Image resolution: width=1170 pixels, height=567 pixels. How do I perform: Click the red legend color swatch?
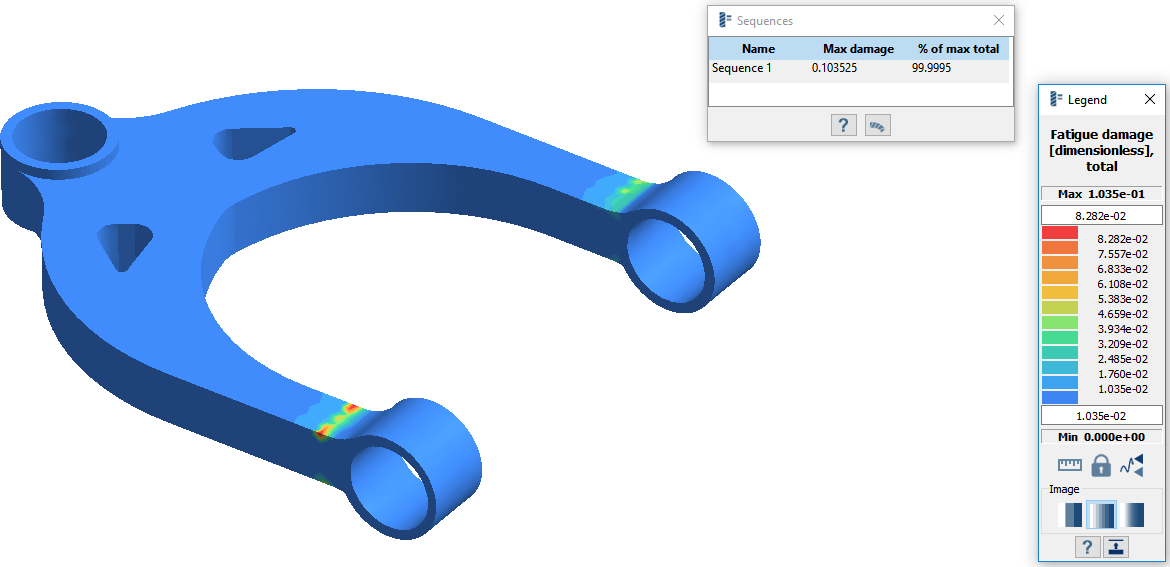[x=1059, y=233]
